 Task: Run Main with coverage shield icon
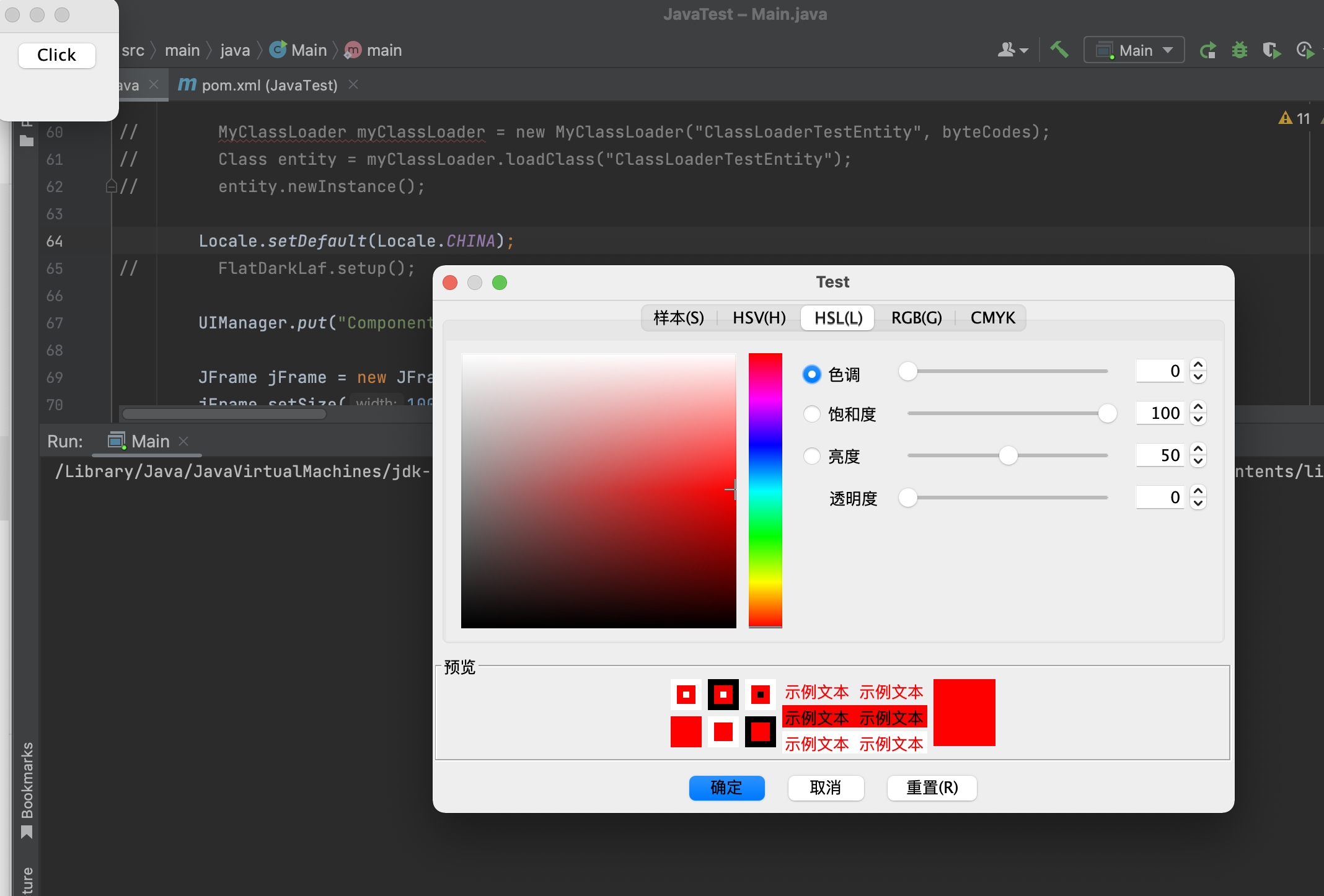[x=1272, y=50]
